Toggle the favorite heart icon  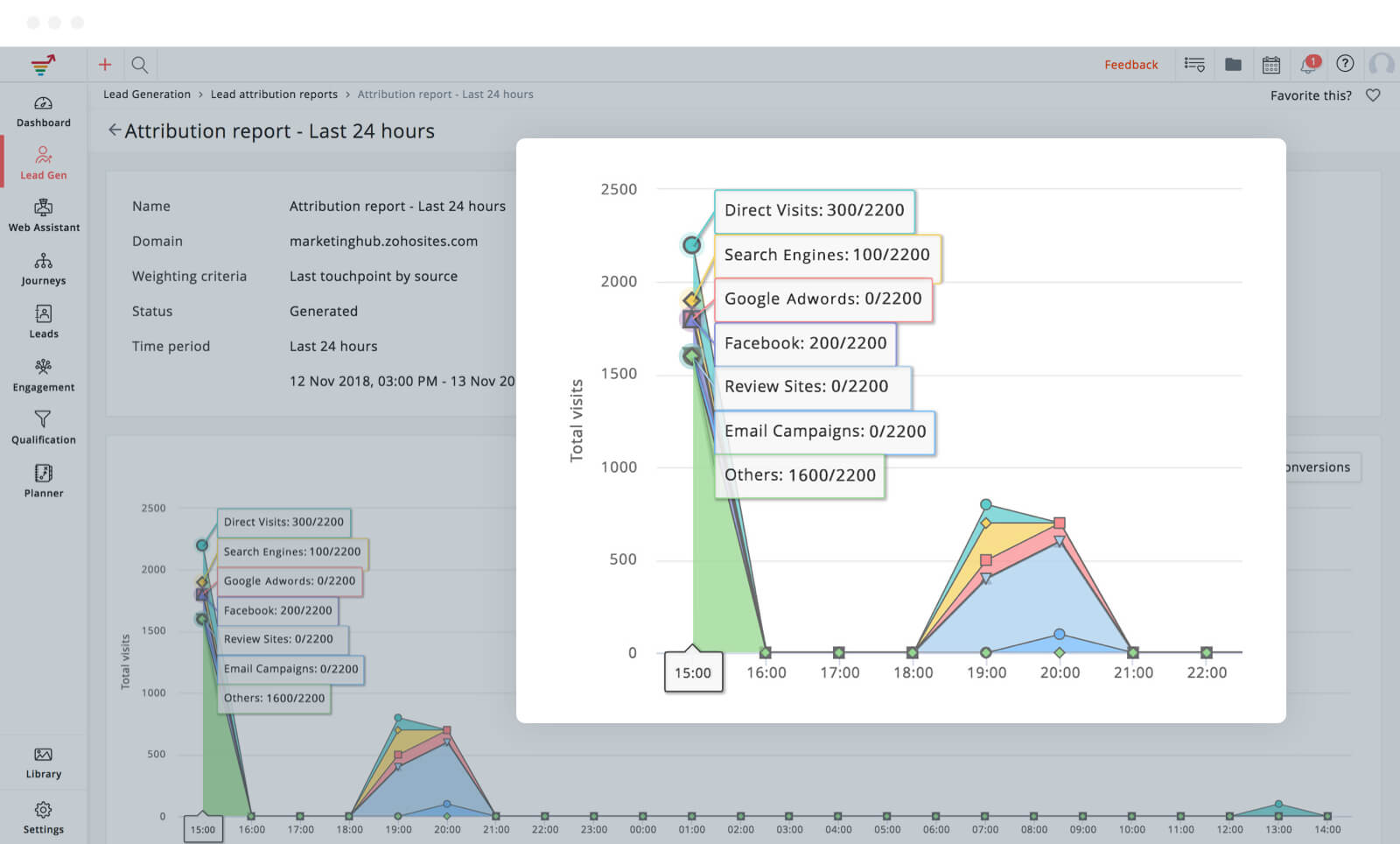1373,95
